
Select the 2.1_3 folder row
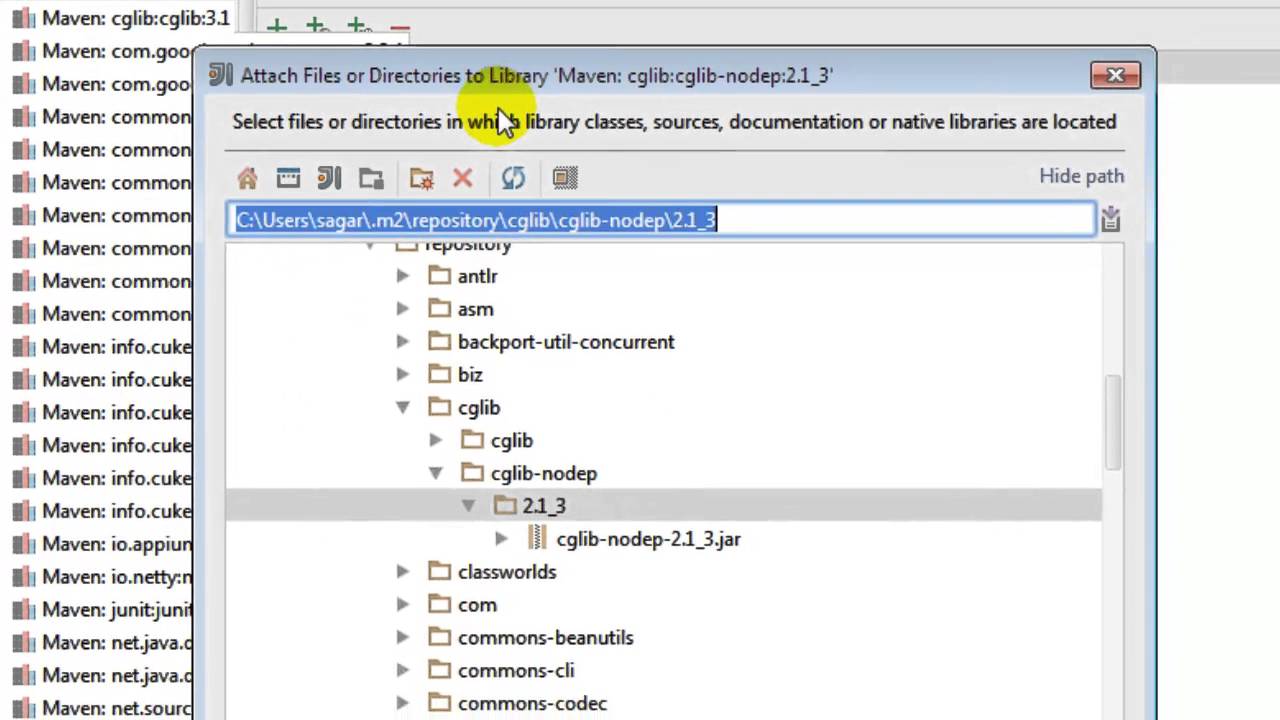point(544,506)
